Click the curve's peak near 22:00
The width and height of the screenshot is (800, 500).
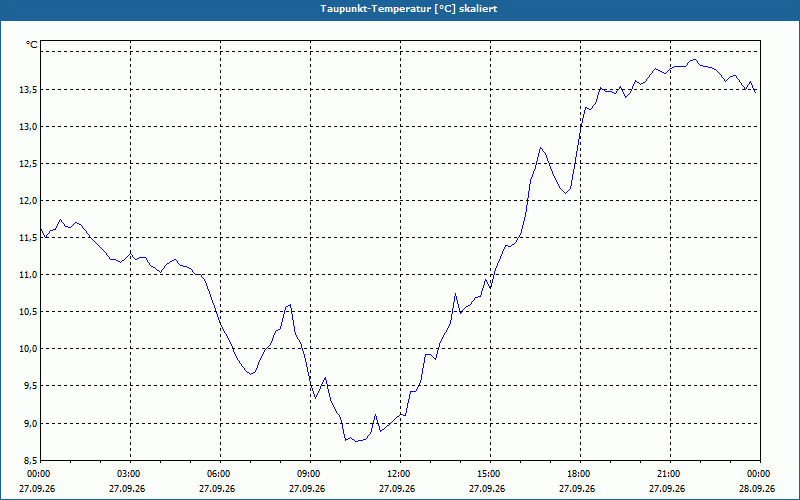(x=693, y=60)
